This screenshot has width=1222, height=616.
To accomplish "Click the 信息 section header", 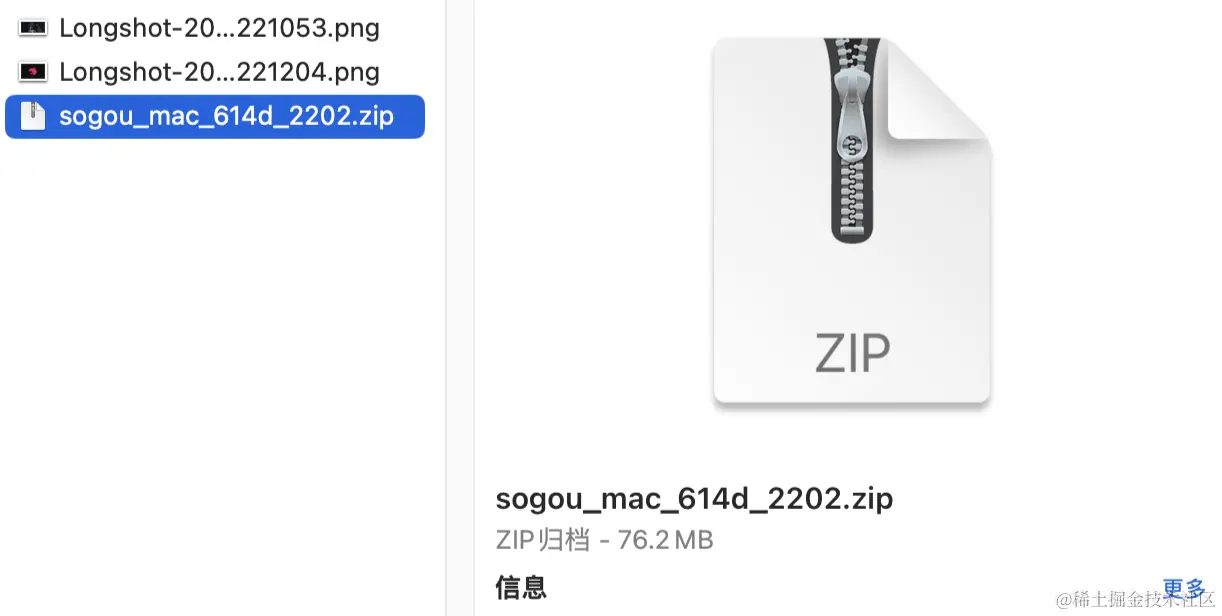I will pyautogui.click(x=521, y=586).
